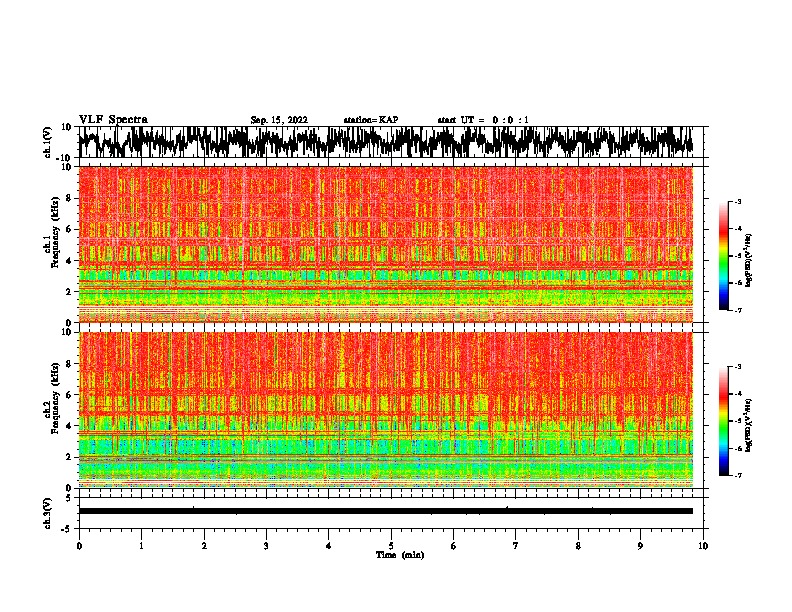Click the "8" kHz tick of ch.1 spectrogram
Image resolution: width=792 pixels, height=612 pixels.
coord(69,198)
